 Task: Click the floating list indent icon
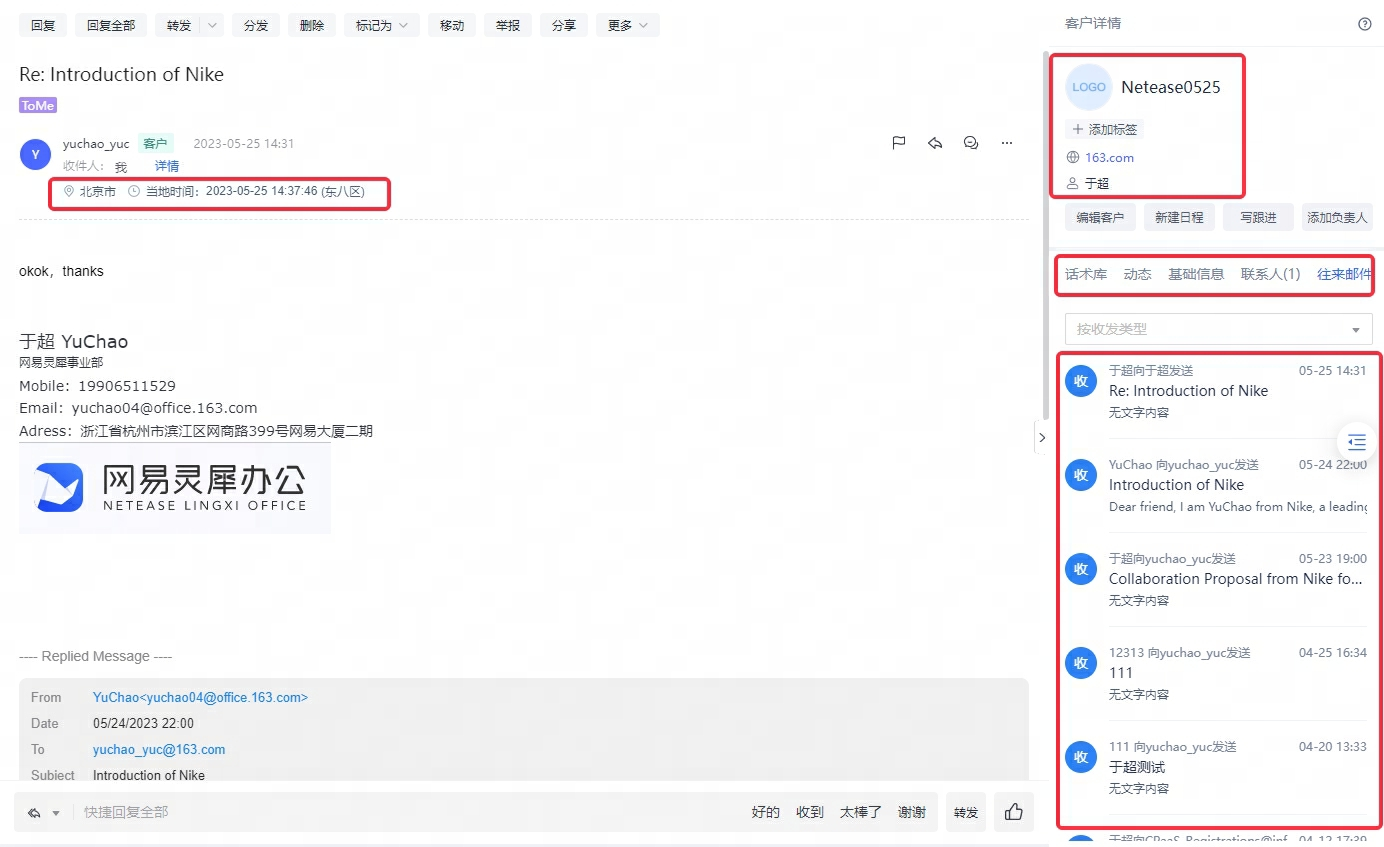click(x=1357, y=441)
